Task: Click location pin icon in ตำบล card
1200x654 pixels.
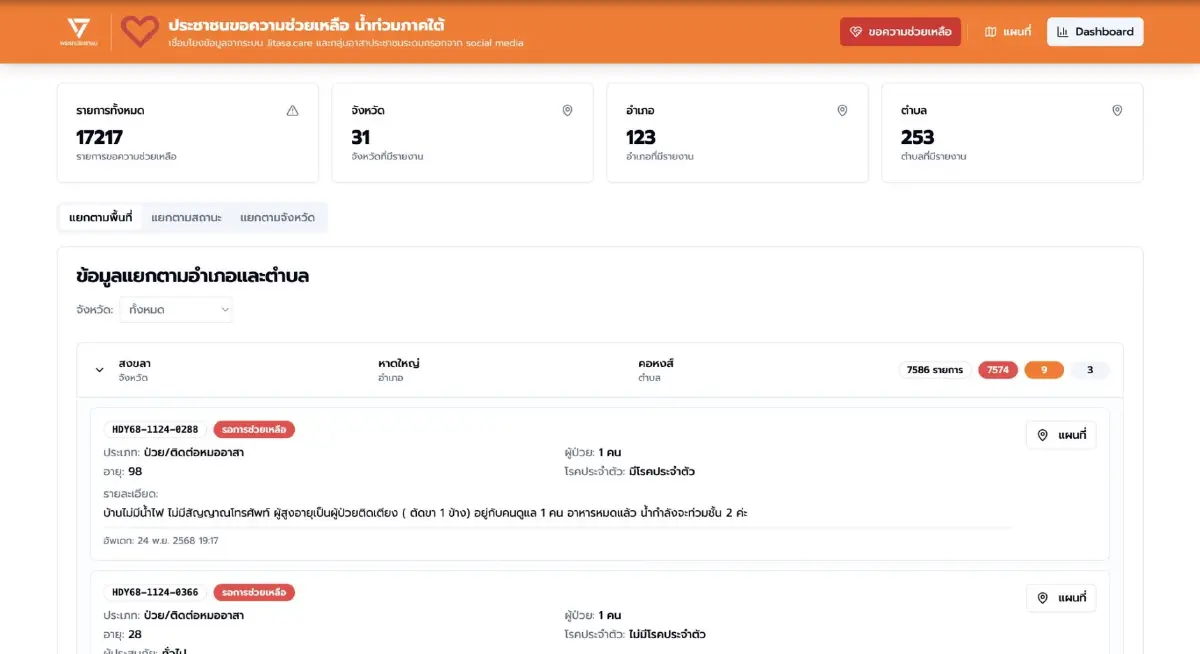Action: click(x=1117, y=111)
